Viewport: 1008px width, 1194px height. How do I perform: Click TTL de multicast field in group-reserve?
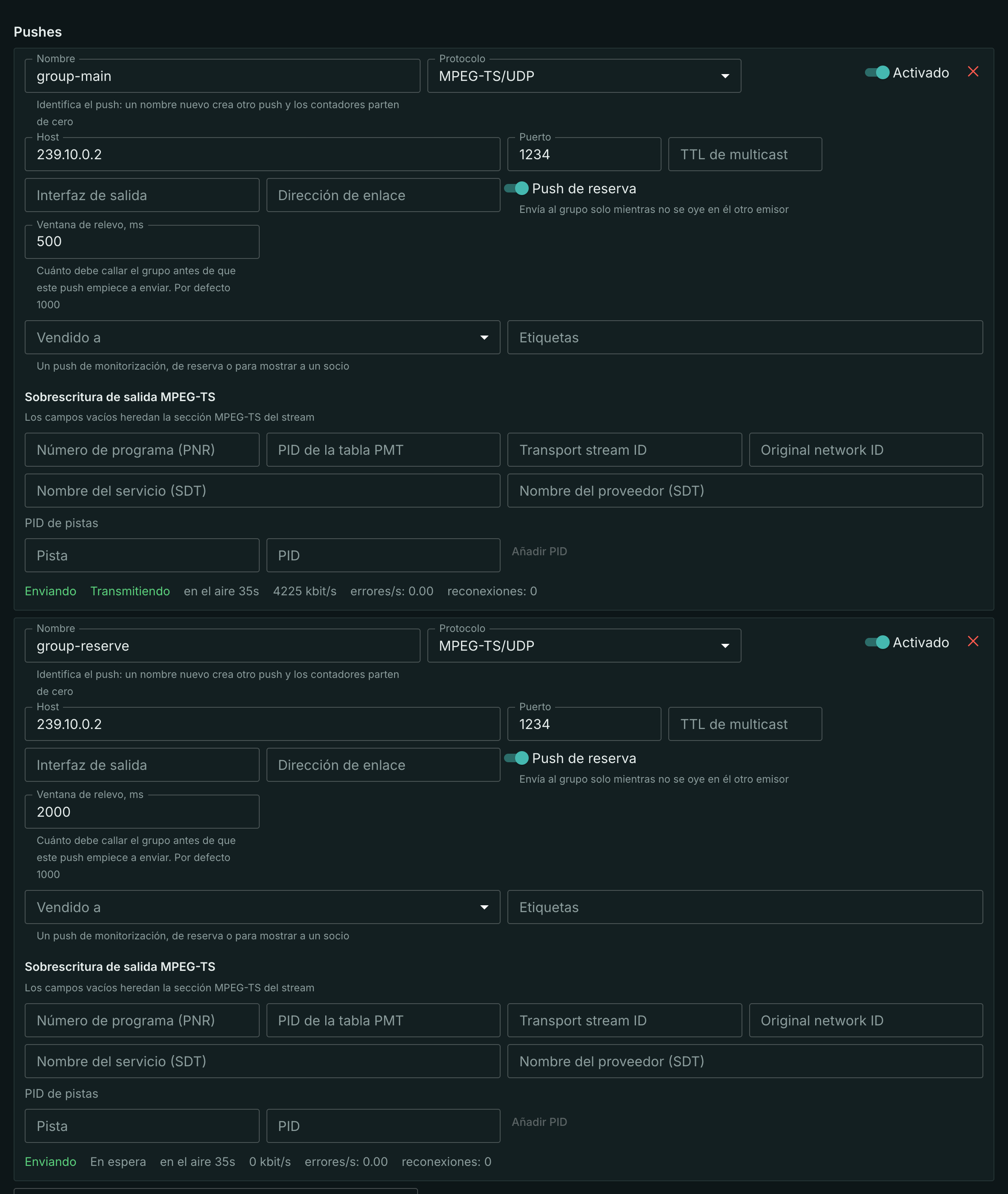tap(745, 724)
